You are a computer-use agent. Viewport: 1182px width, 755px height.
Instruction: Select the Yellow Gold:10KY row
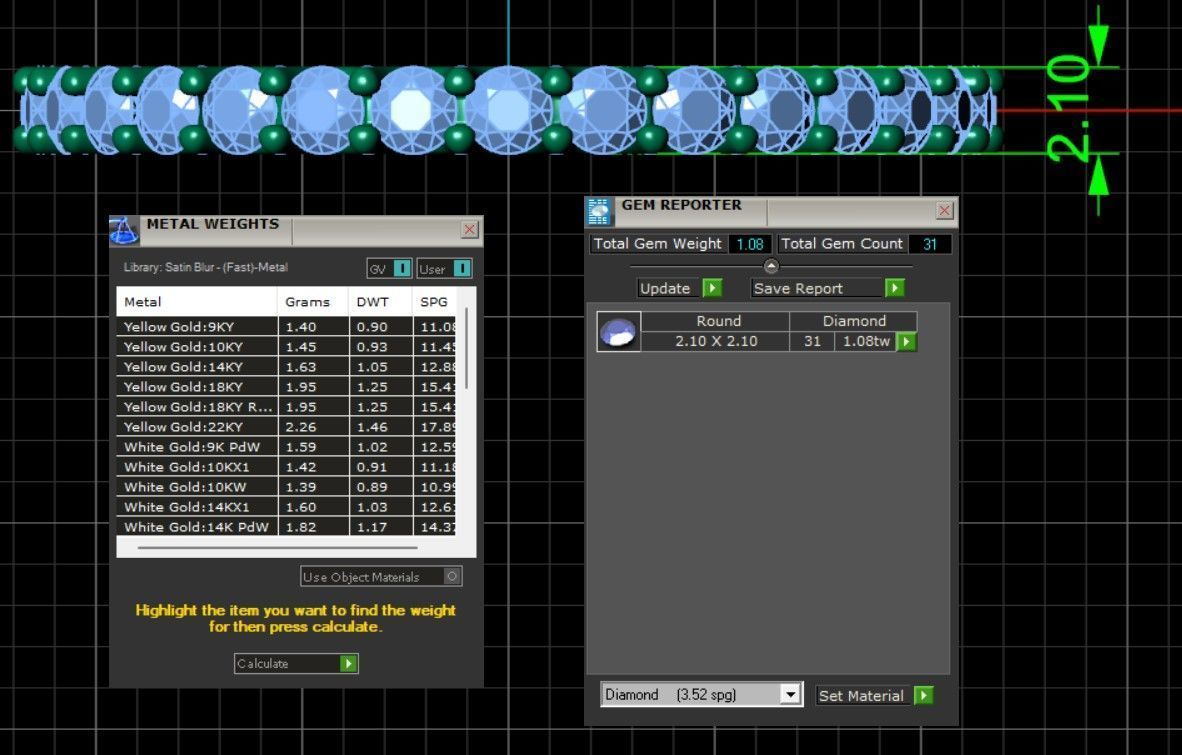coord(286,347)
